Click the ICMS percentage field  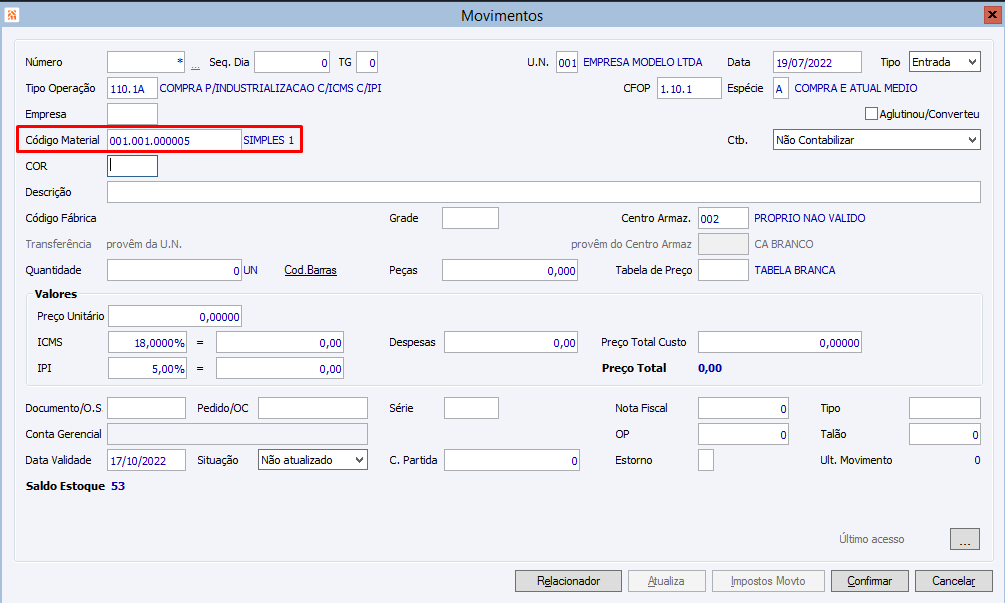[x=147, y=342]
